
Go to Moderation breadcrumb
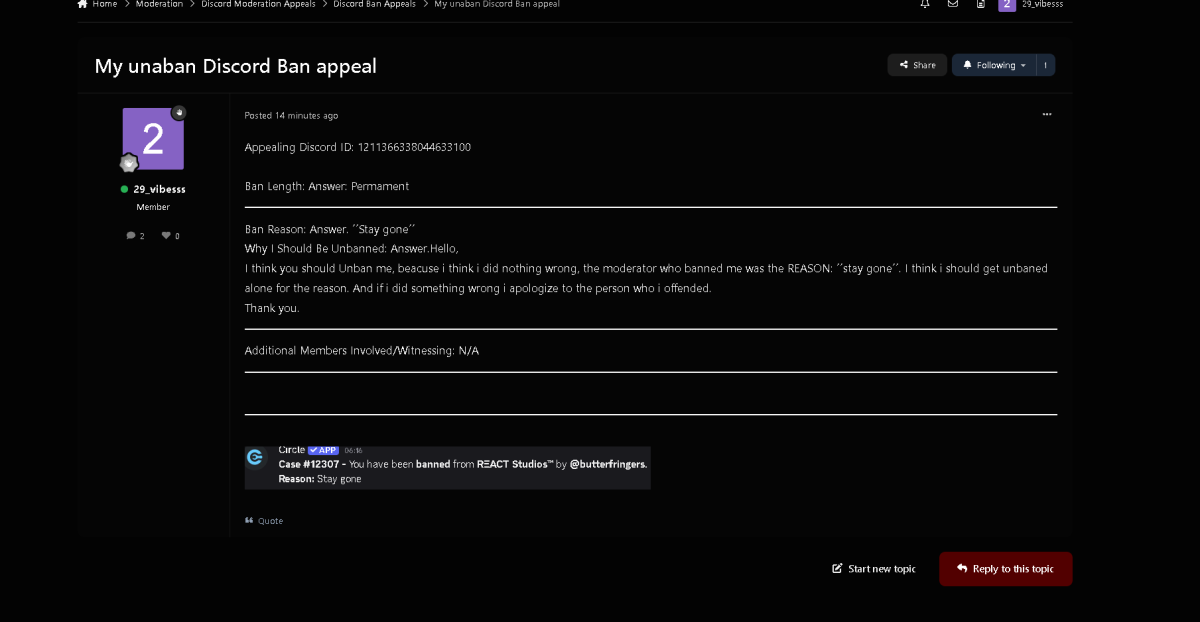159,4
